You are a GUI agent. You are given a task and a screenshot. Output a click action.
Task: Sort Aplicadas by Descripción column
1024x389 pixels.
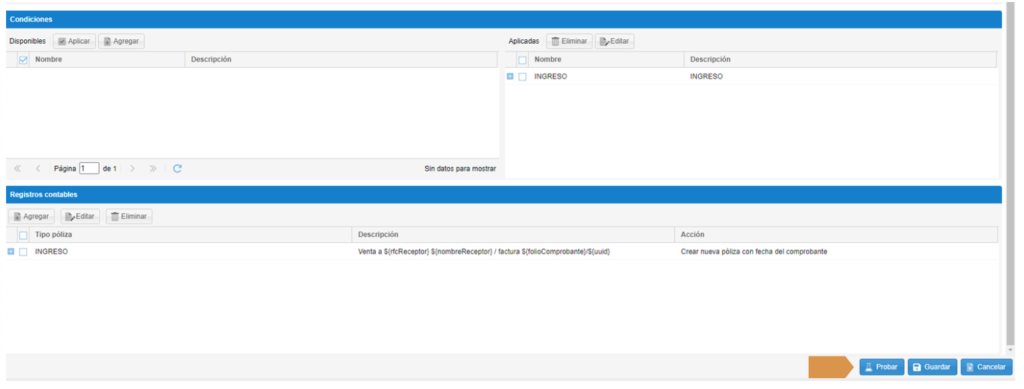(840, 60)
